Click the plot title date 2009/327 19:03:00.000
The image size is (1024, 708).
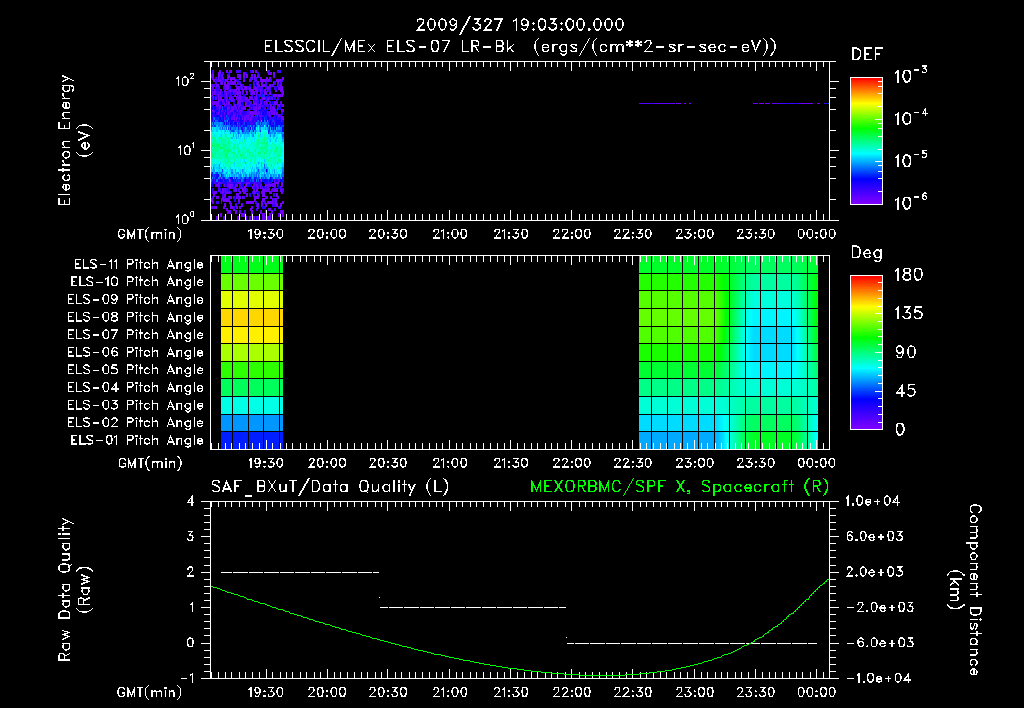pyautogui.click(x=520, y=25)
